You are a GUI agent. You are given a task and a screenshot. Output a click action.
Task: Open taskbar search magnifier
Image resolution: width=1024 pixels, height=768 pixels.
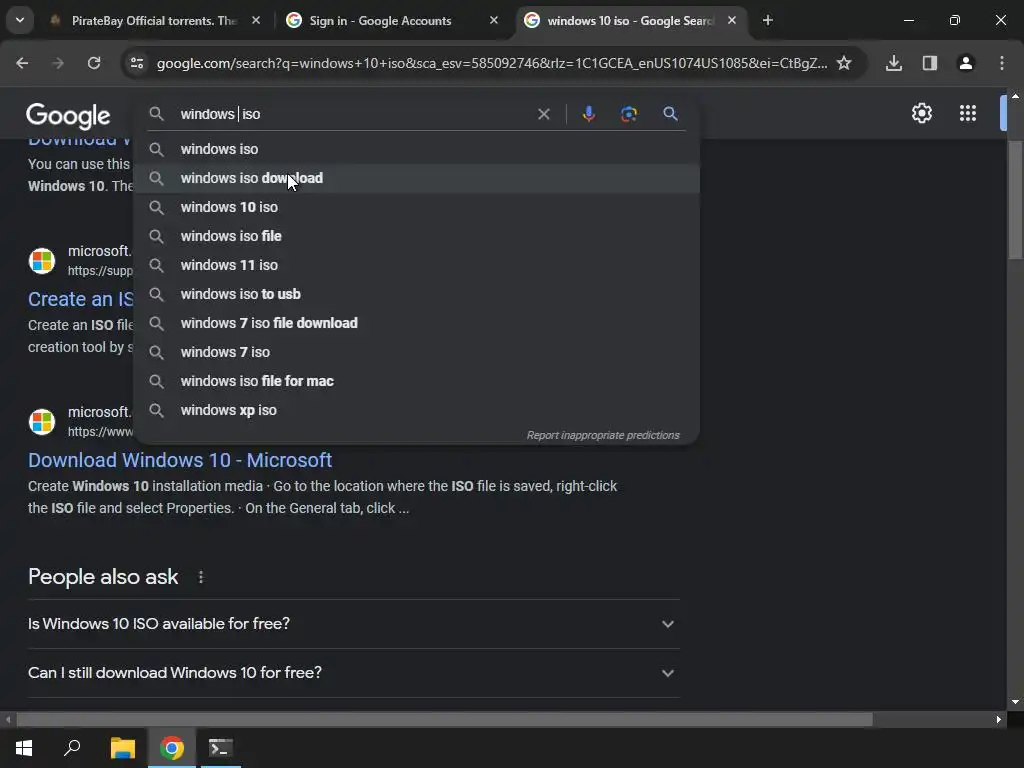[x=72, y=748]
